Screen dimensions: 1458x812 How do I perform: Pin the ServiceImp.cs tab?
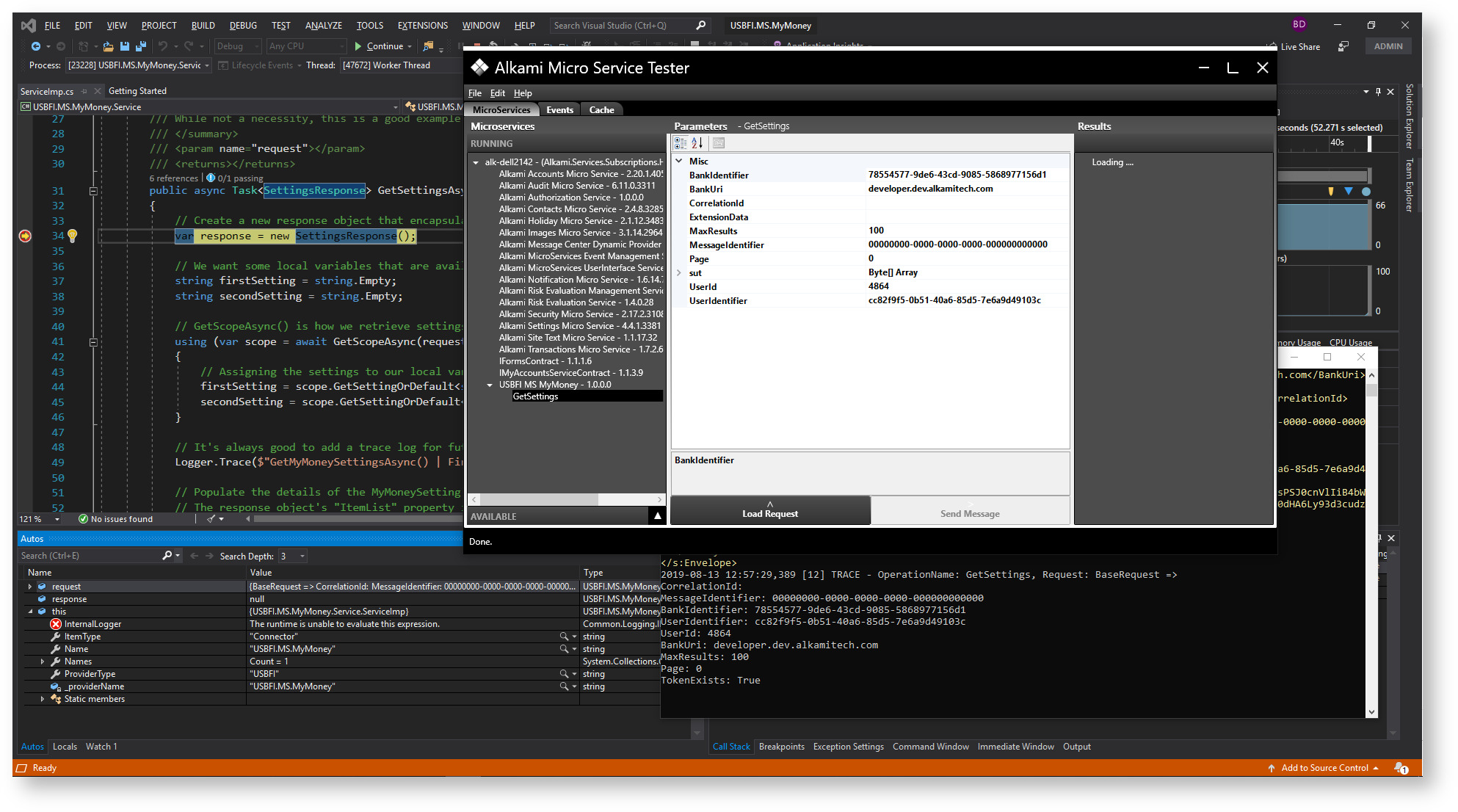(84, 91)
